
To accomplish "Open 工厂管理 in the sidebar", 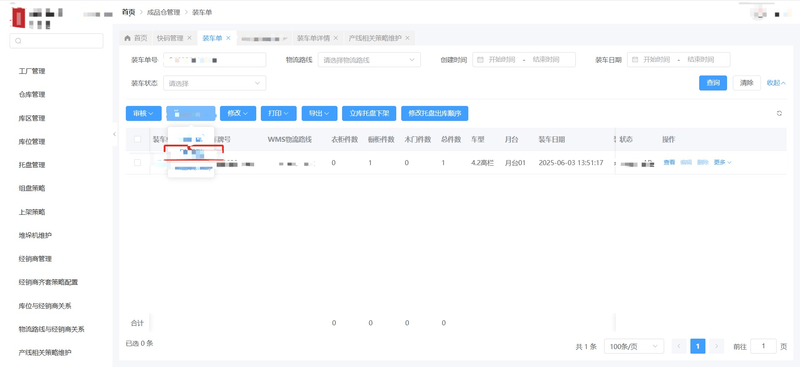I will pyautogui.click(x=32, y=71).
